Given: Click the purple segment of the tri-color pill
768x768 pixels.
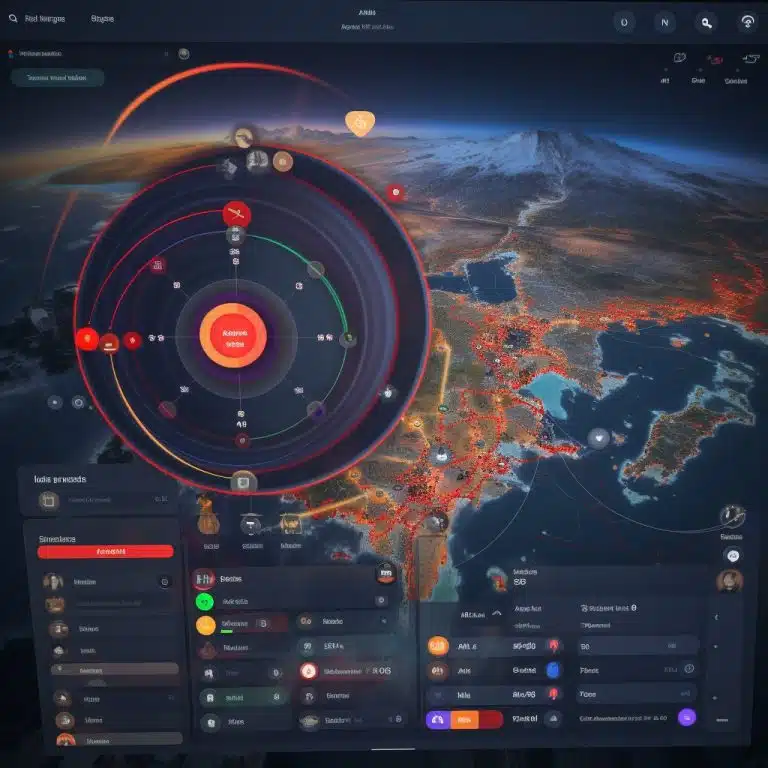Looking at the screenshot, I should coord(438,720).
